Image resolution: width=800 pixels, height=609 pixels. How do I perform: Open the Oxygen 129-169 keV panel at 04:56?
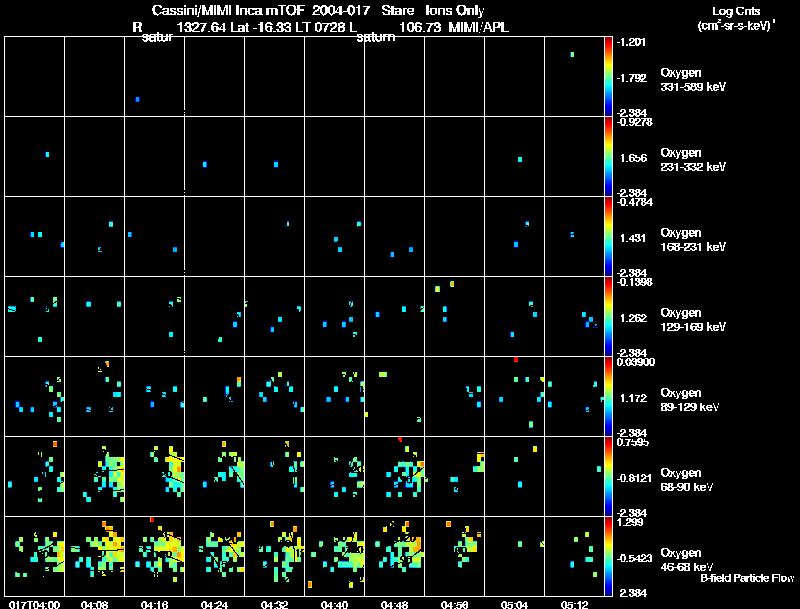[x=455, y=317]
